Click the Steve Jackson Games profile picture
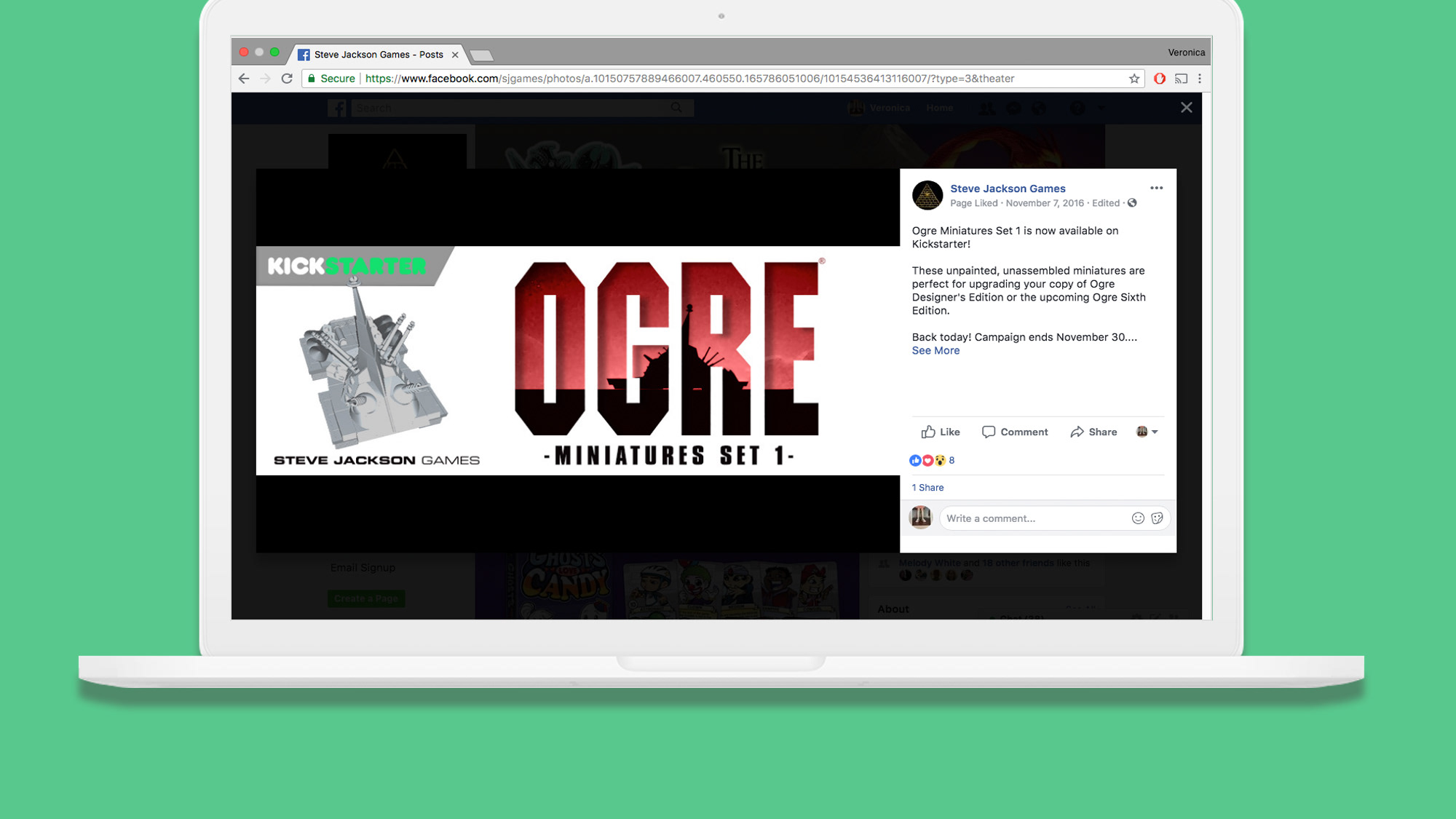Screen dimensions: 1456x819 pos(927,195)
